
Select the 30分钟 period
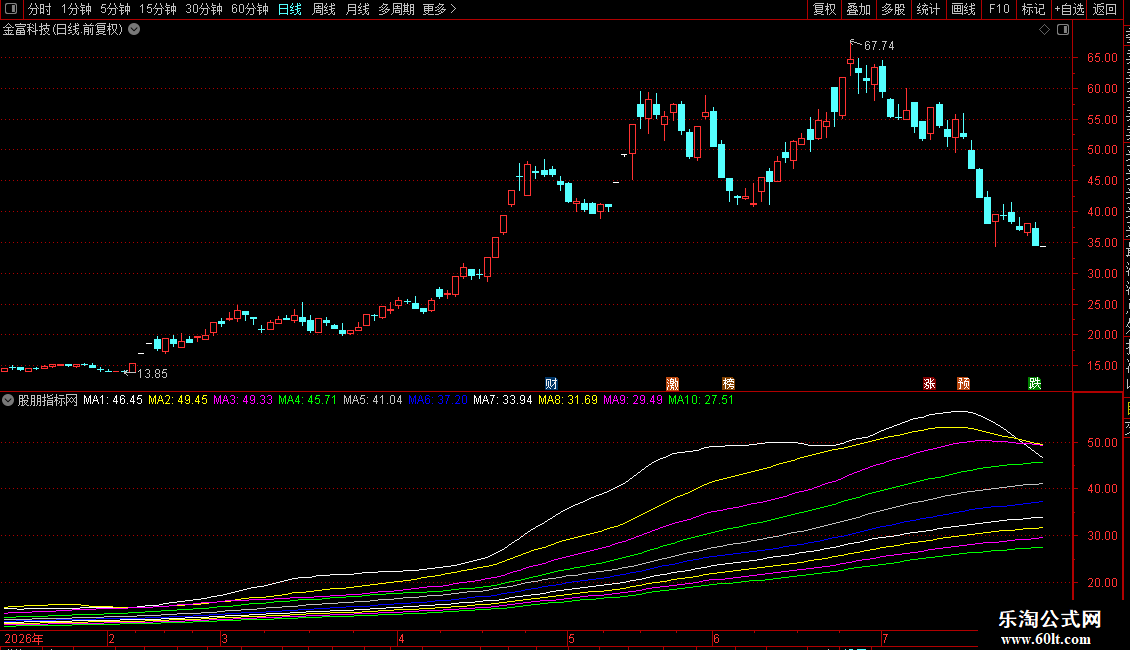pos(203,9)
